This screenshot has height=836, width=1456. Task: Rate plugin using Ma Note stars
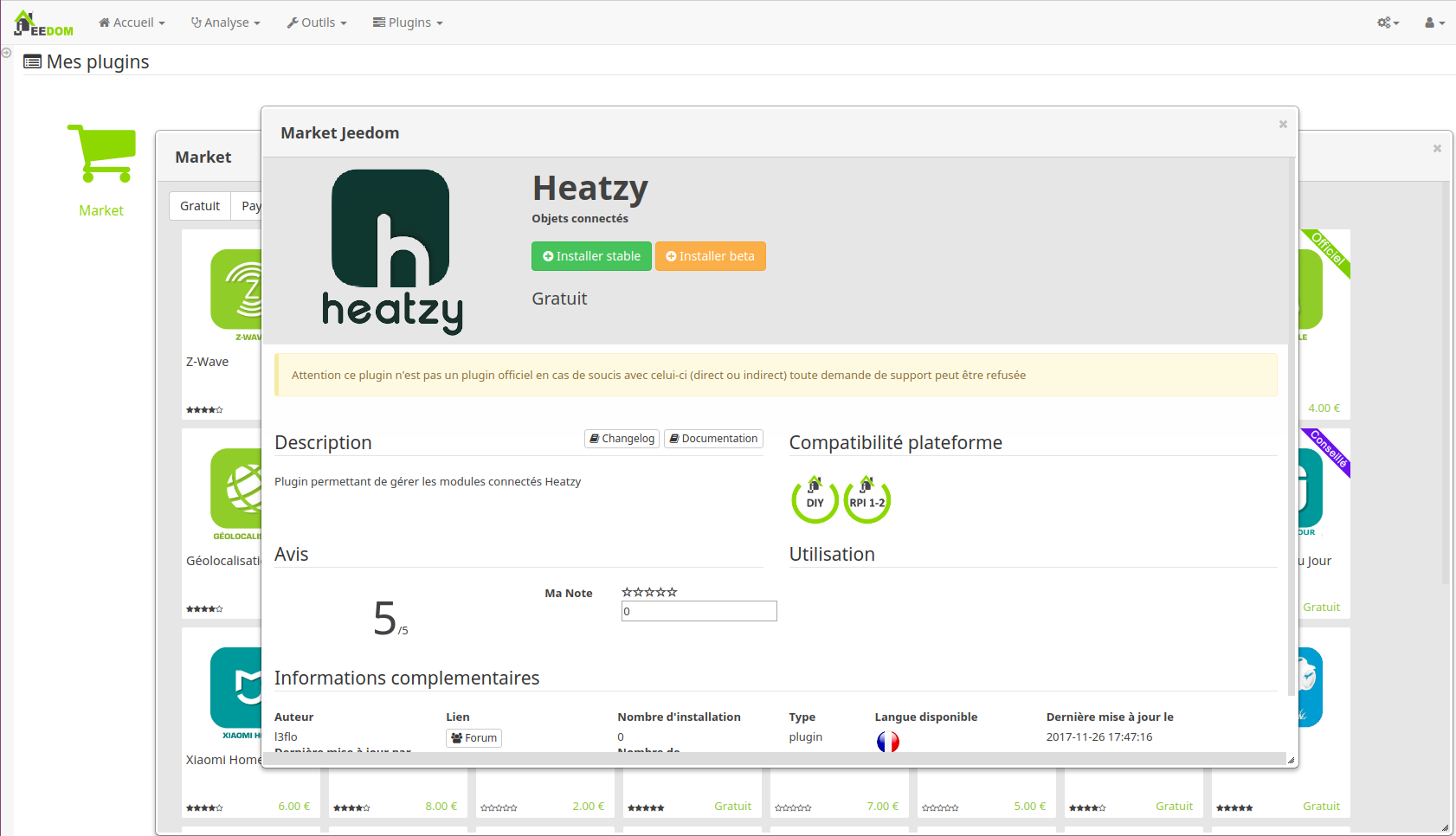(649, 592)
